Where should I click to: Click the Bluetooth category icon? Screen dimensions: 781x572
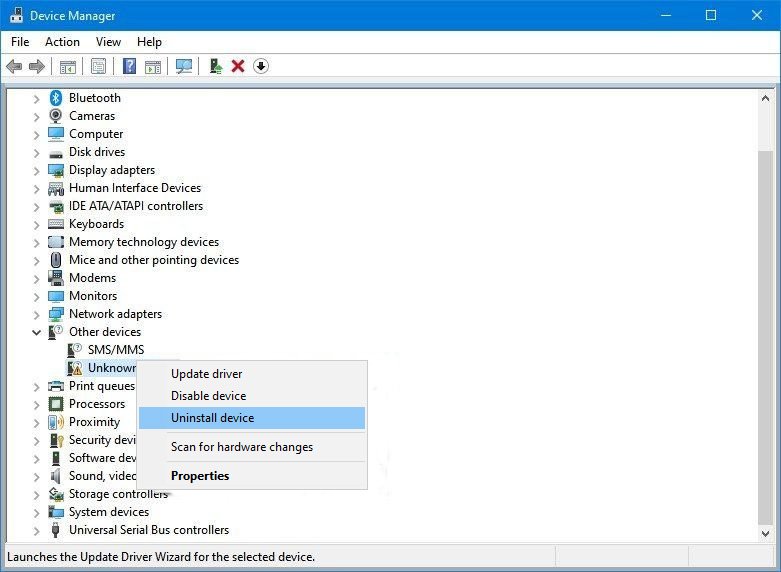tap(56, 98)
